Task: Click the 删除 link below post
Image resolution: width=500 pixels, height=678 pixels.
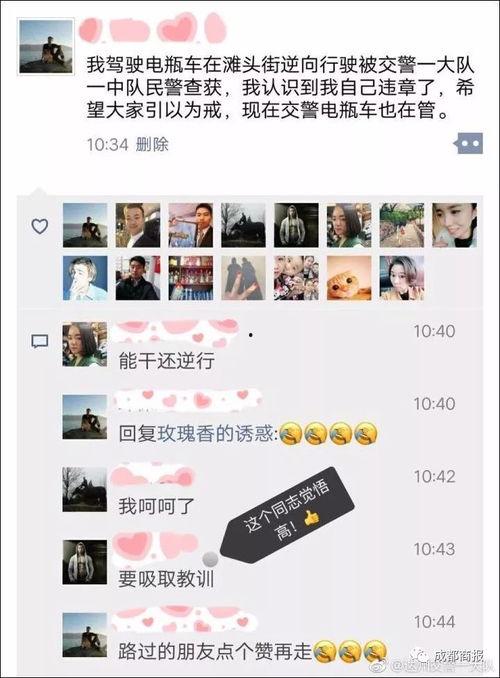Action: click(x=152, y=144)
